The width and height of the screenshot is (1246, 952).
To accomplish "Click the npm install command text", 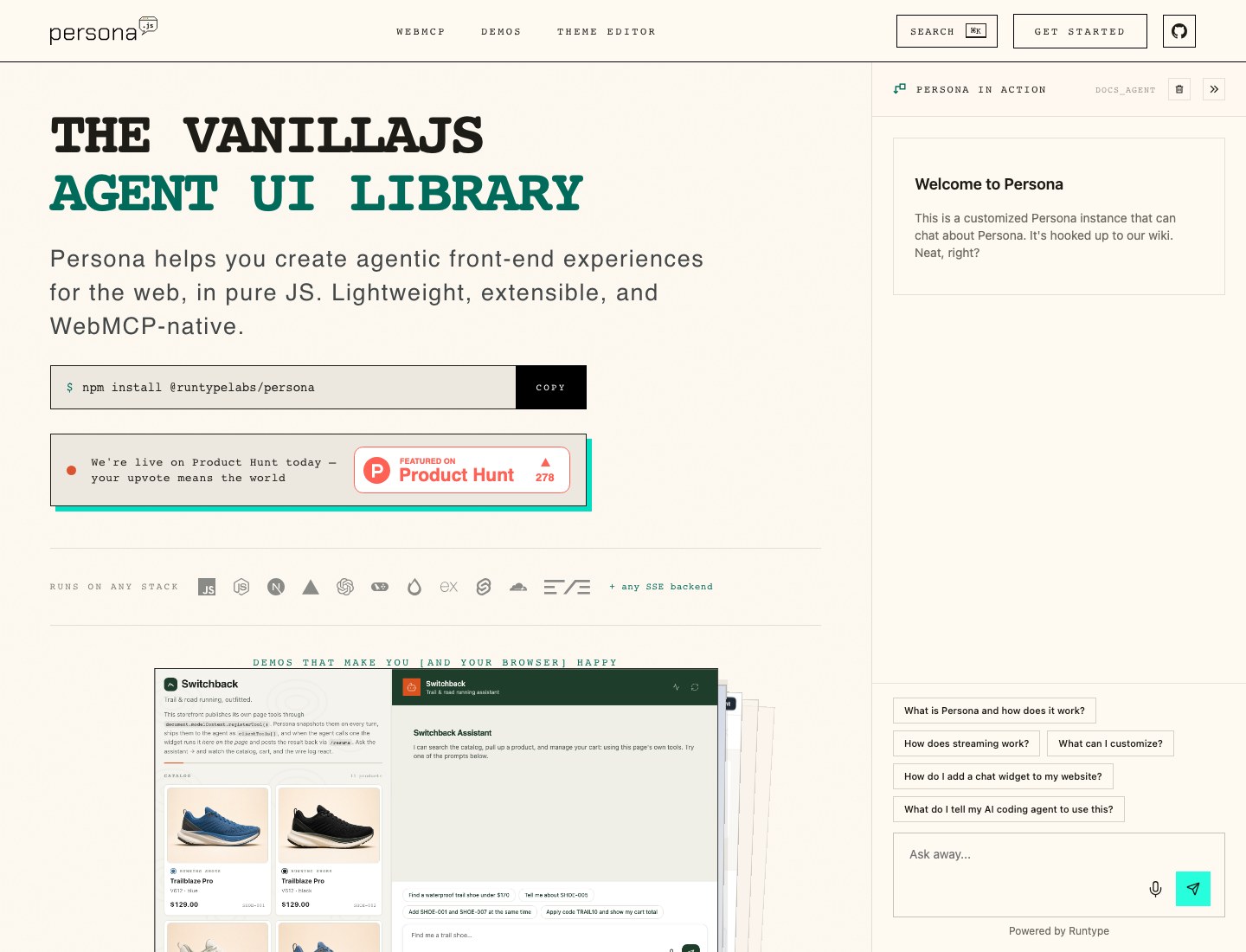I will coord(198,388).
